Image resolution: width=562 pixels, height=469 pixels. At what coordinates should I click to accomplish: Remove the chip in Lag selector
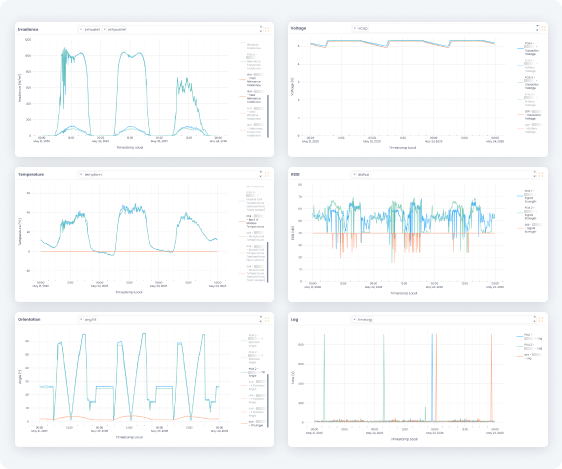(x=355, y=319)
